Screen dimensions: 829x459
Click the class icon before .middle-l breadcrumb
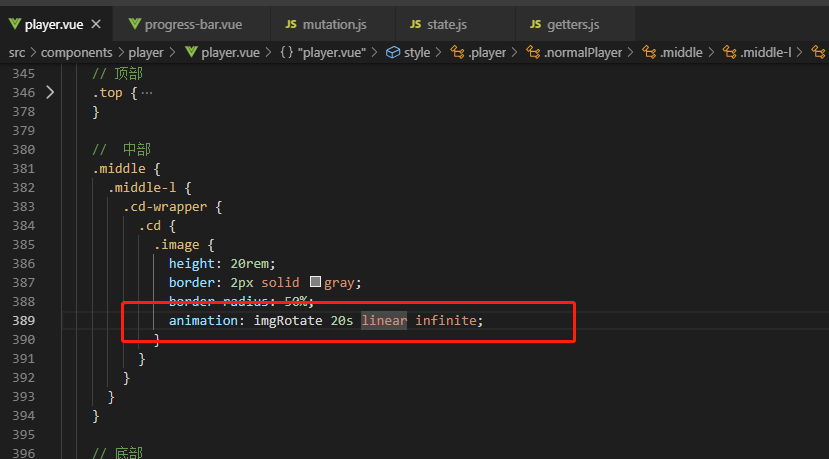[x=729, y=52]
